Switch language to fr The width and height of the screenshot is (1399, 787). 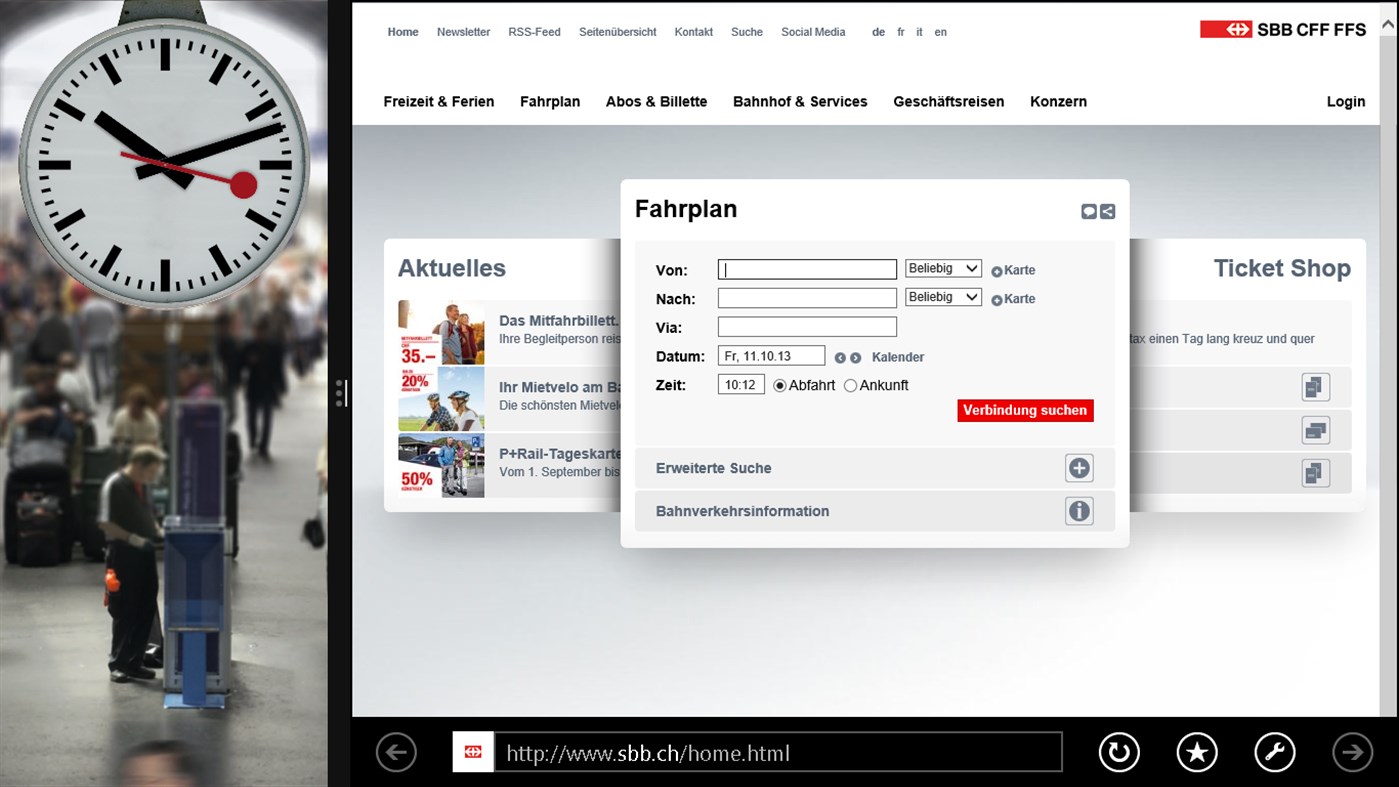pos(901,32)
